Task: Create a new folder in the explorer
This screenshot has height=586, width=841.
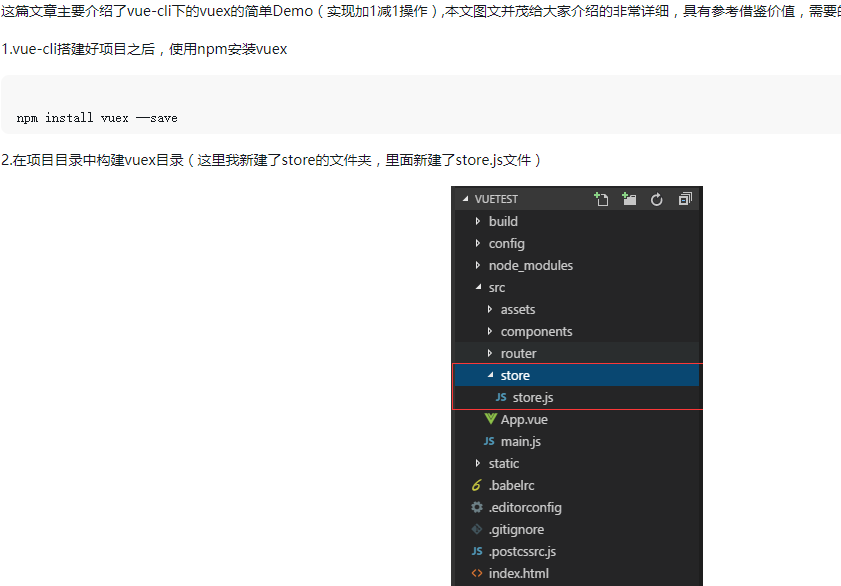Action: (x=628, y=199)
